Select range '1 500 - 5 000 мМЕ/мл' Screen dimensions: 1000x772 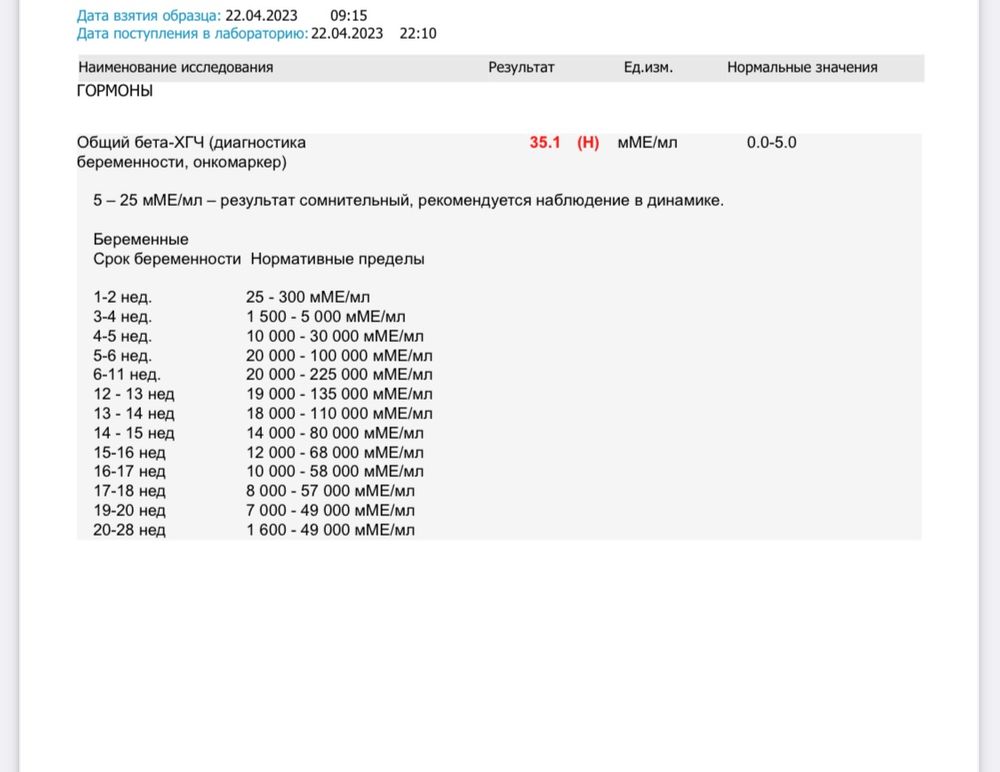(x=326, y=316)
